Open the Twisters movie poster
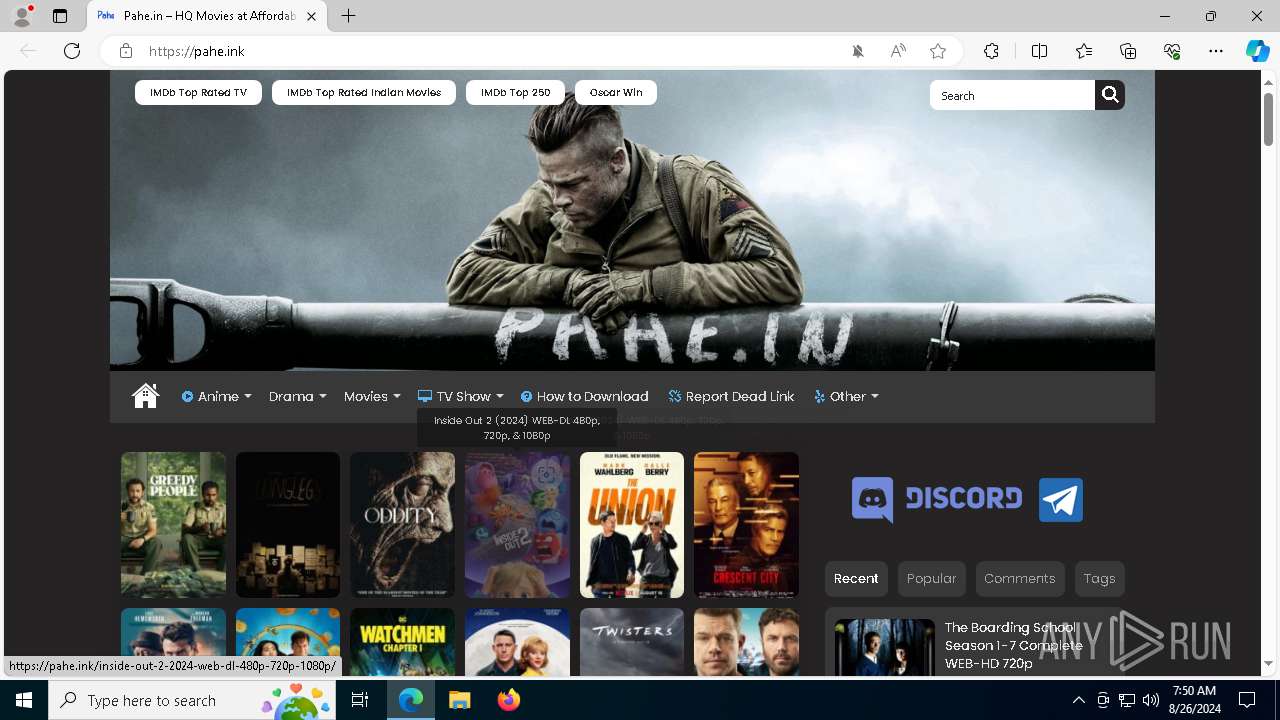The height and width of the screenshot is (720, 1280). [632, 642]
